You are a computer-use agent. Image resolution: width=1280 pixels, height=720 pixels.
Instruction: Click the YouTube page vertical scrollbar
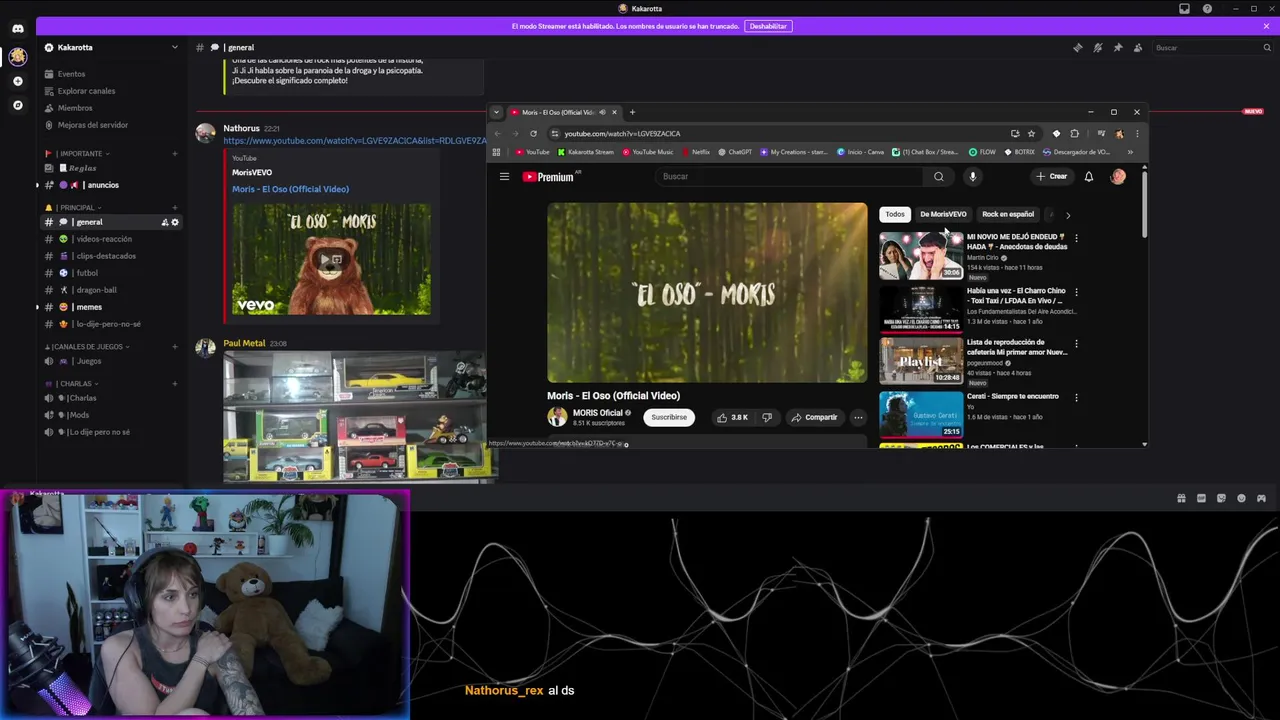pyautogui.click(x=1144, y=205)
